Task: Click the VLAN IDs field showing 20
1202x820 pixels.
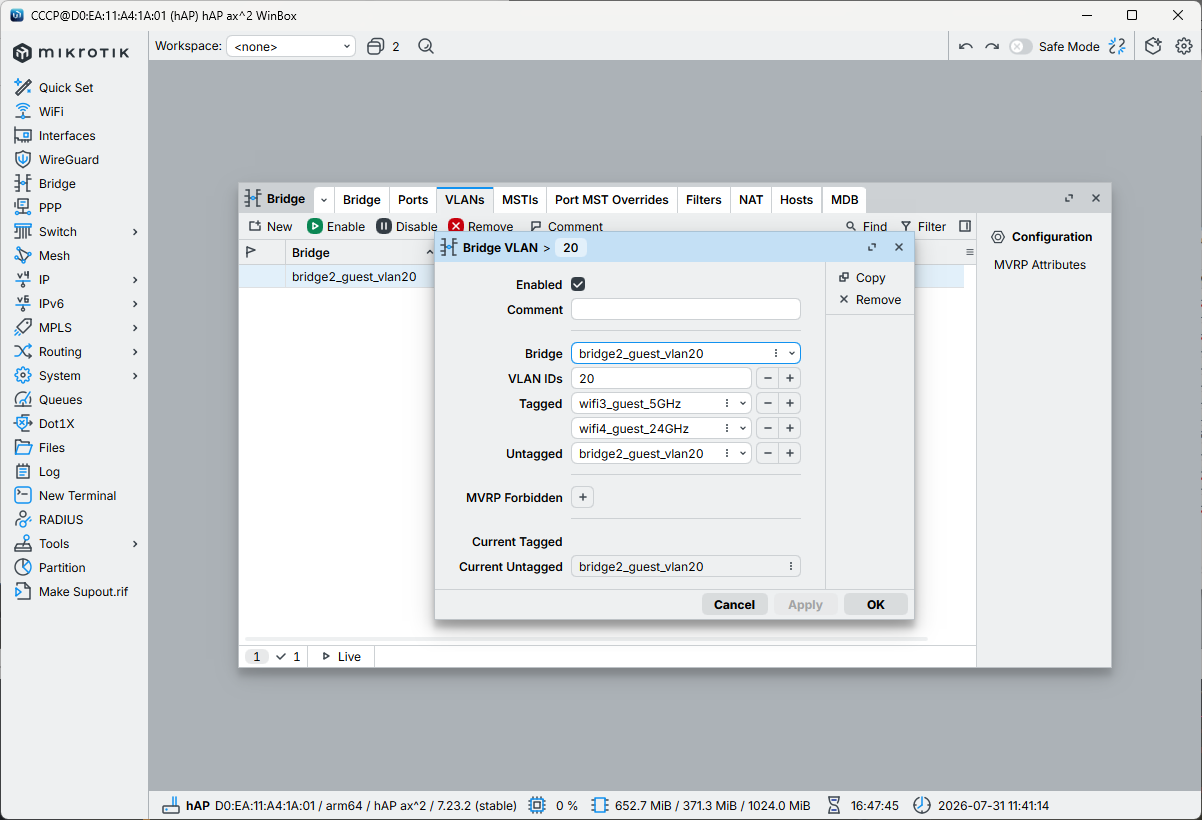Action: [x=661, y=379]
